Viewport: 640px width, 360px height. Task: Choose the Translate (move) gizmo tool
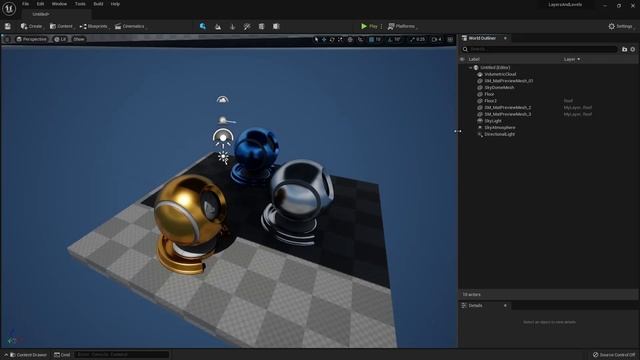tap(324, 40)
